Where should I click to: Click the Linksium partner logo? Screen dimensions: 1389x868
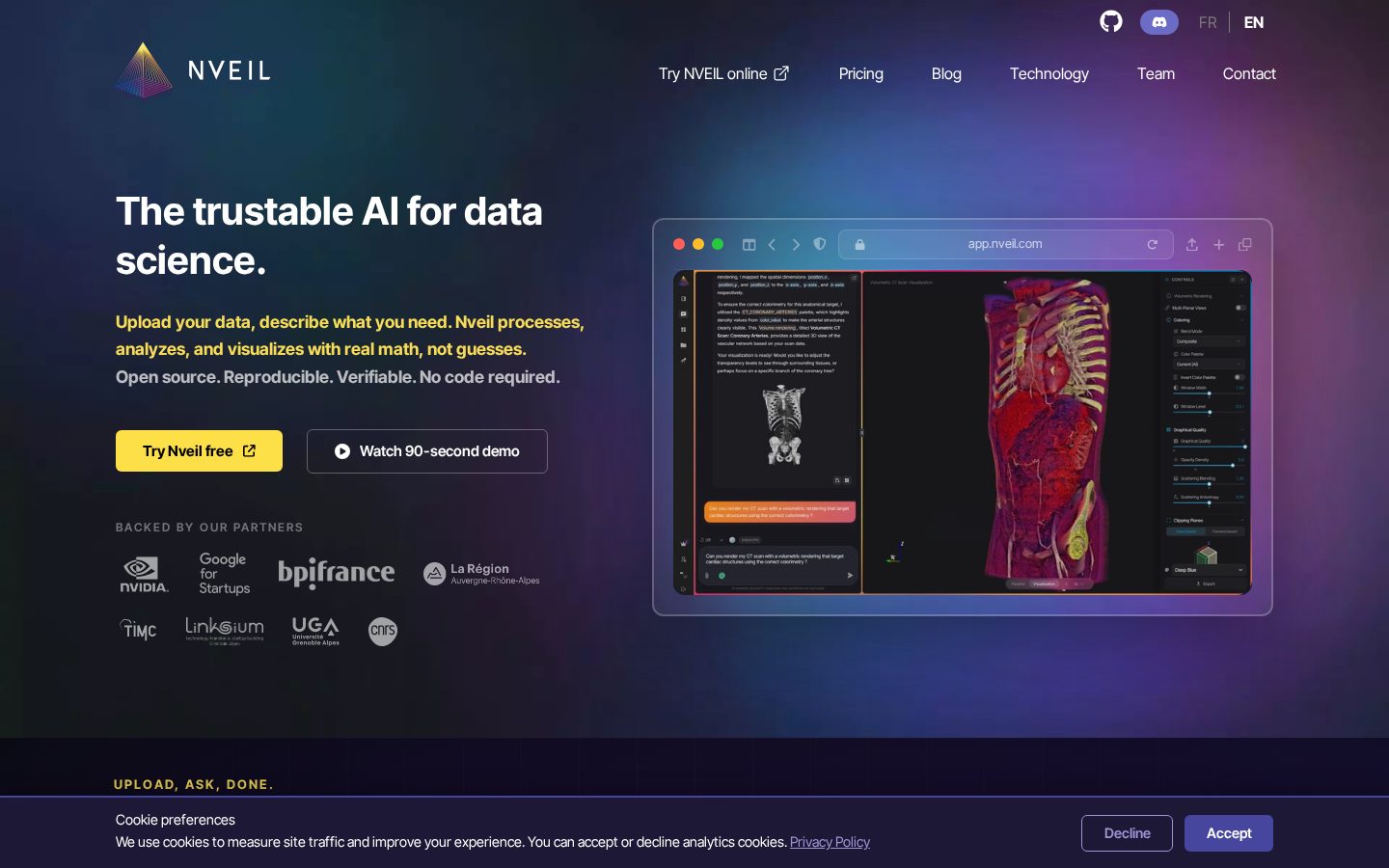225,631
